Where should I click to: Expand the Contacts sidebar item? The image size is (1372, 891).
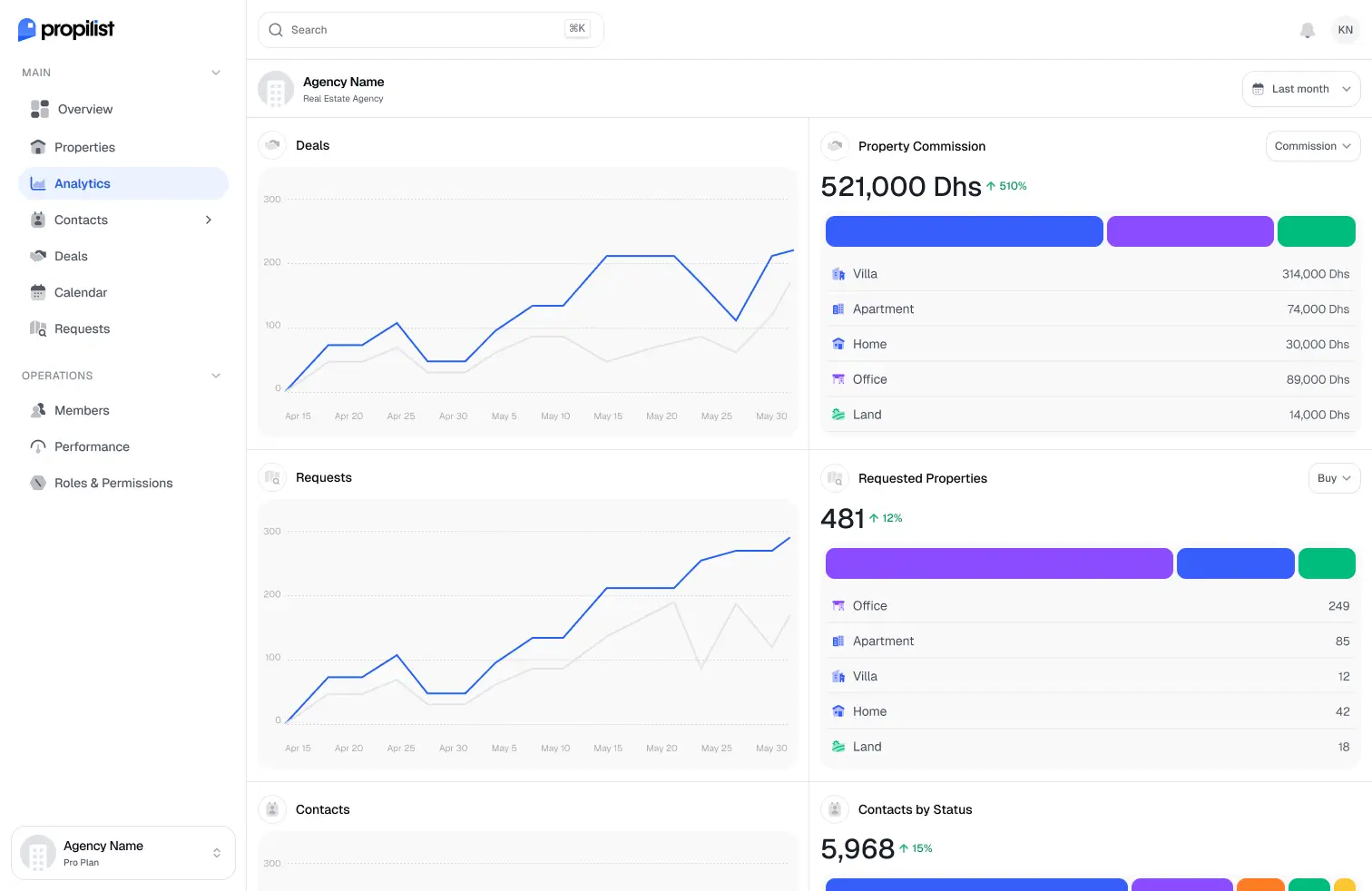(208, 220)
